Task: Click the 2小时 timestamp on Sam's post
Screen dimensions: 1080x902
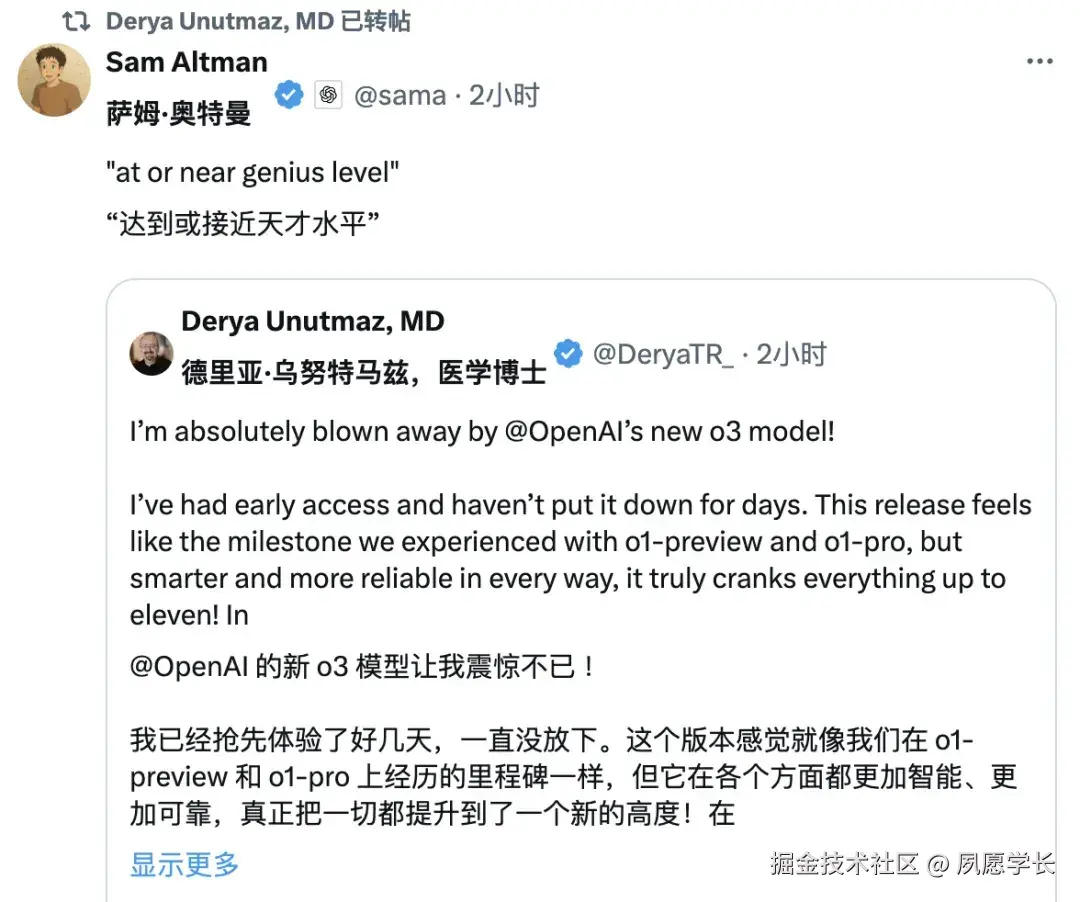Action: click(506, 95)
